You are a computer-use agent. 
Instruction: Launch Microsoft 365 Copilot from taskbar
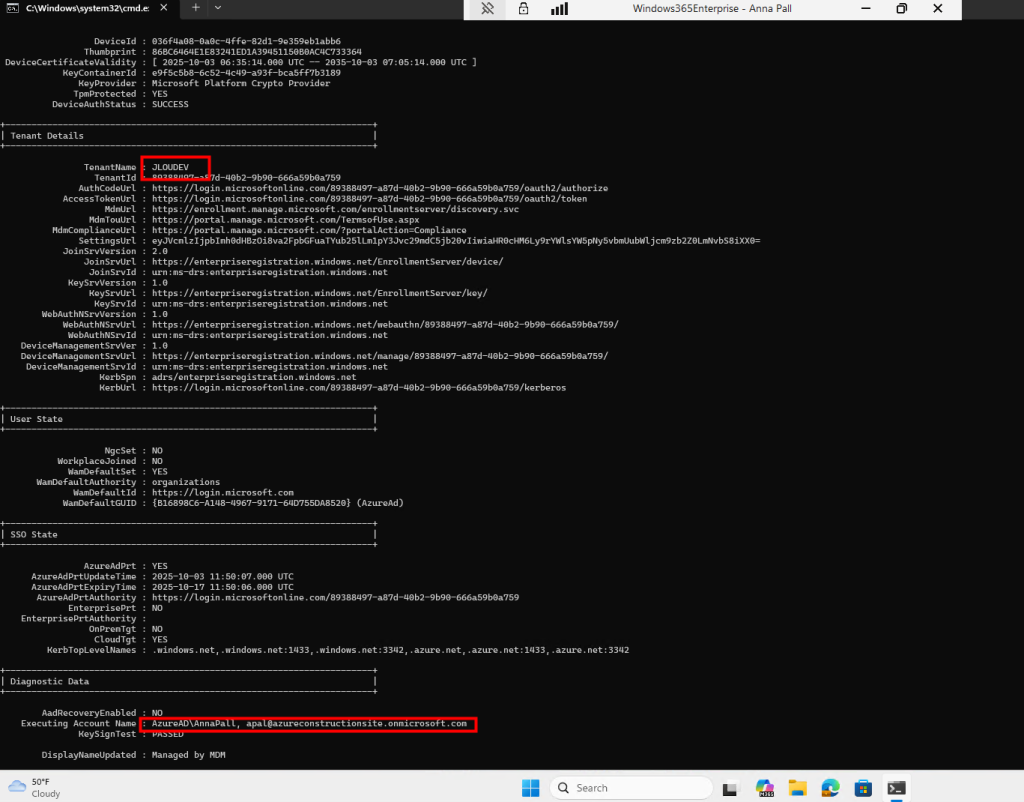[765, 787]
